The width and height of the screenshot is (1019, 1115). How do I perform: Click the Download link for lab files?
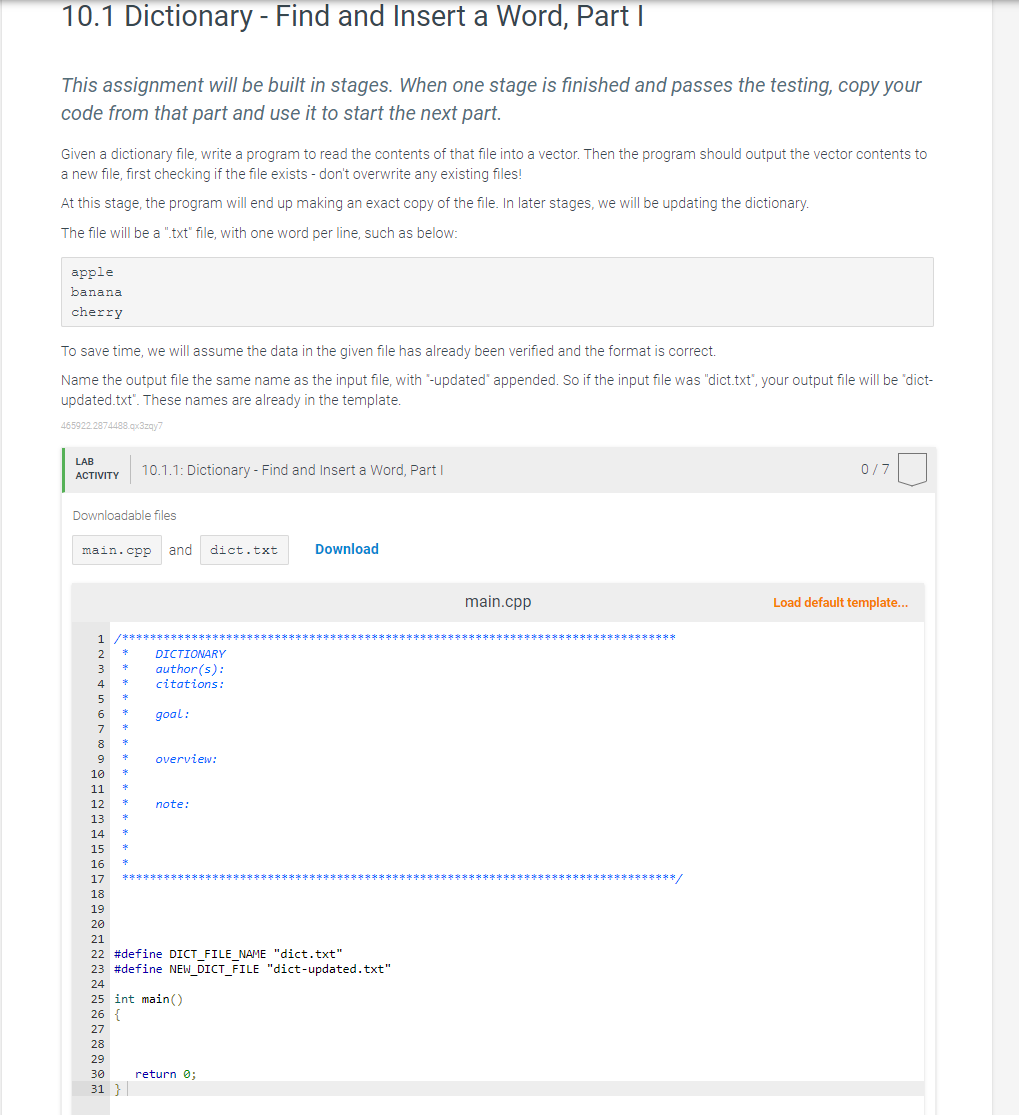pyautogui.click(x=346, y=549)
